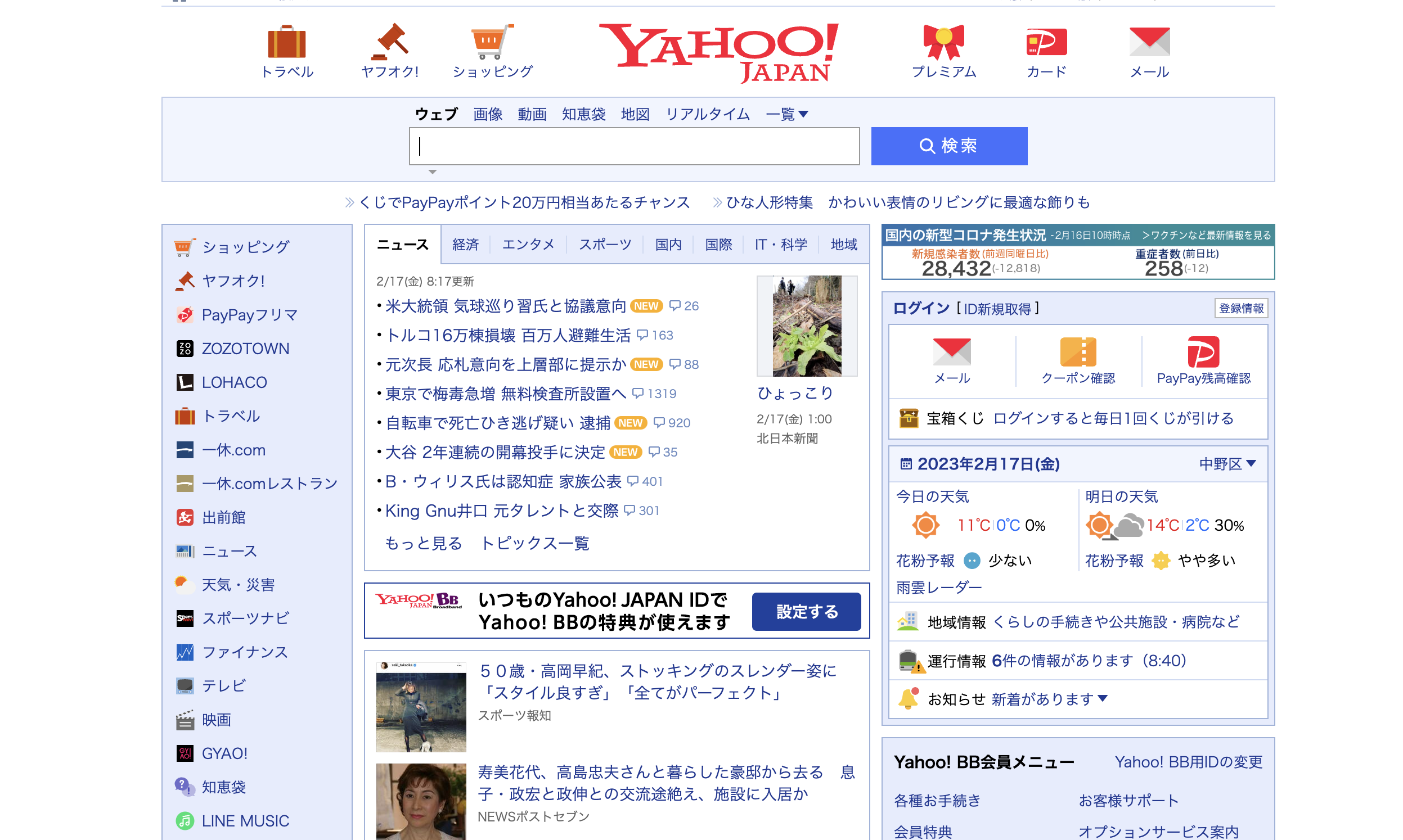The width and height of the screenshot is (1403, 840).
Task: Open the ショッピング cart icon in the header
Action: [x=493, y=42]
